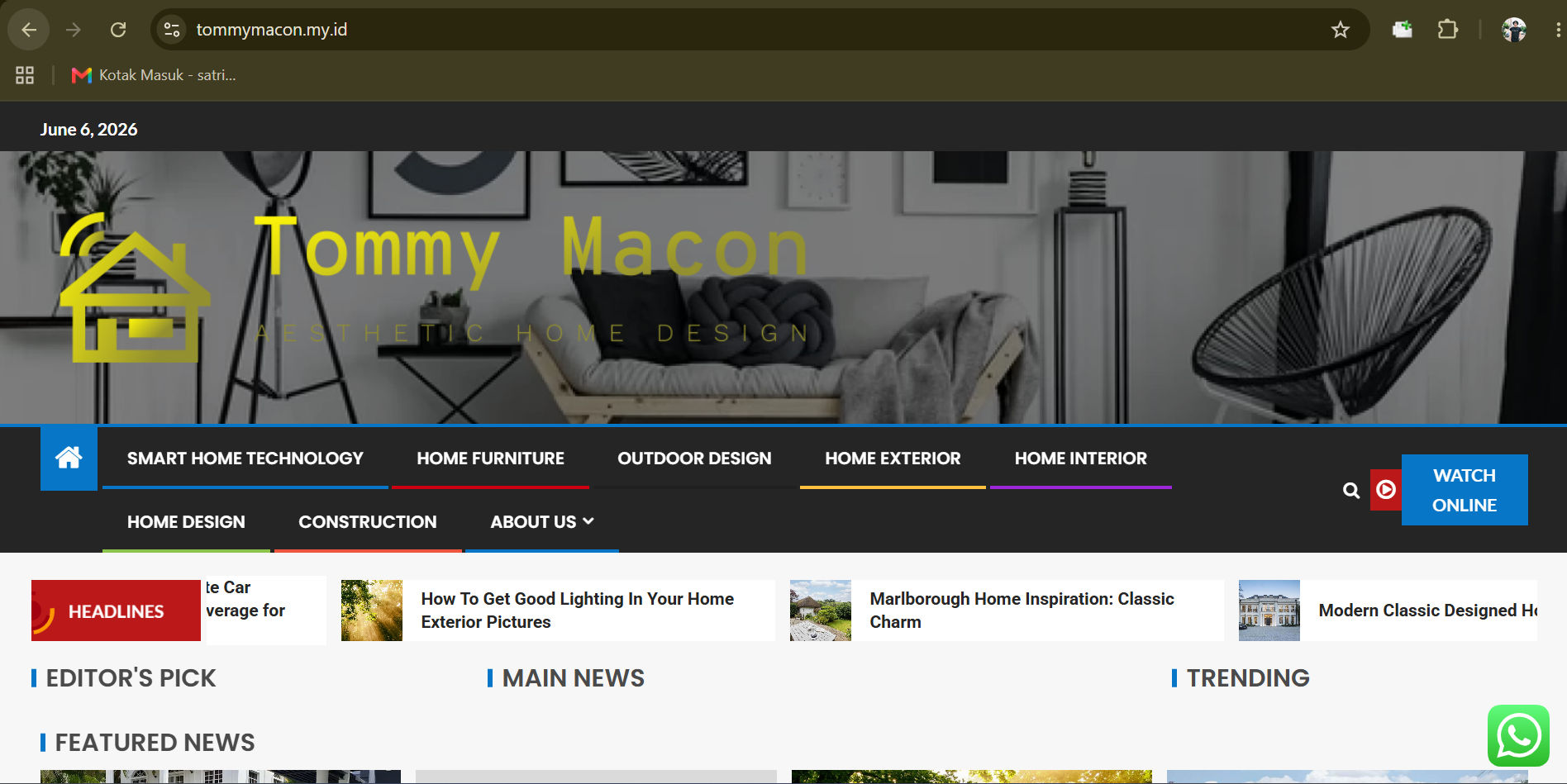Image resolution: width=1567 pixels, height=784 pixels.
Task: Click the Main News heading
Action: [x=574, y=678]
